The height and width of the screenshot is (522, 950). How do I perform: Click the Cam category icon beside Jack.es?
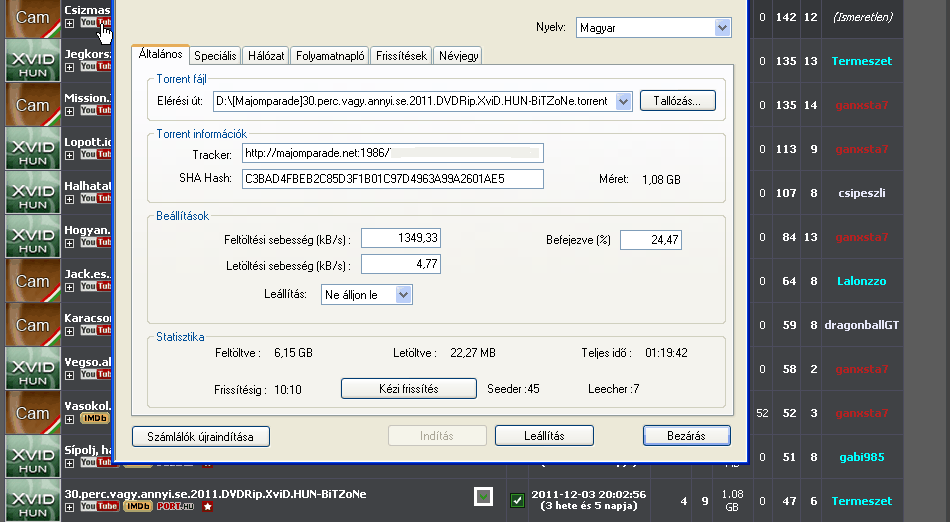(x=33, y=281)
